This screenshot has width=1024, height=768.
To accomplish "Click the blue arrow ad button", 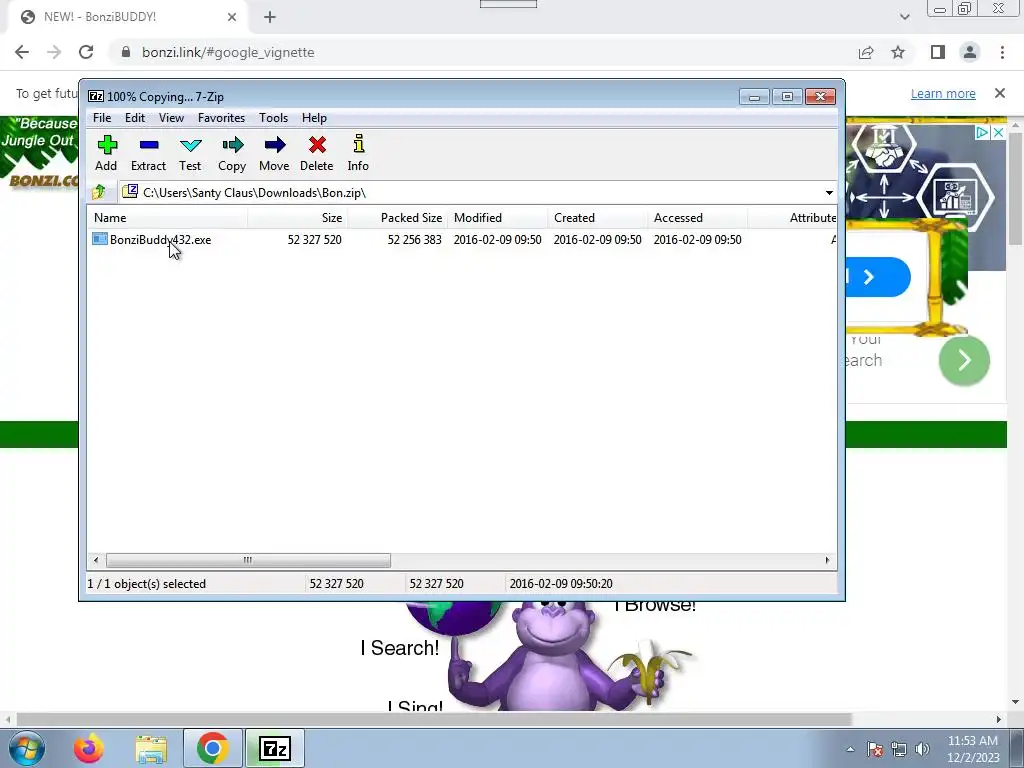I will [x=878, y=277].
